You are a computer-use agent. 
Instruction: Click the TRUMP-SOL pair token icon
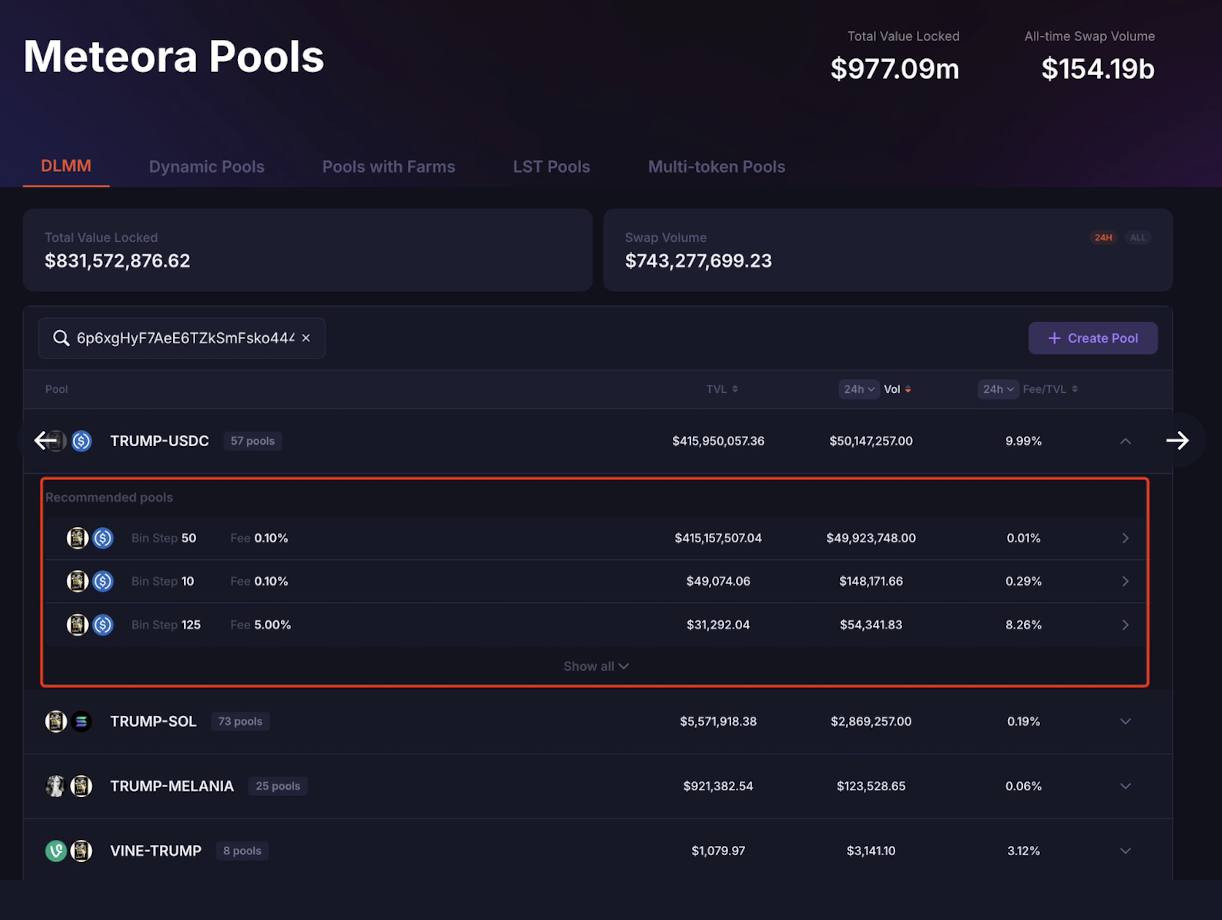pyautogui.click(x=68, y=721)
